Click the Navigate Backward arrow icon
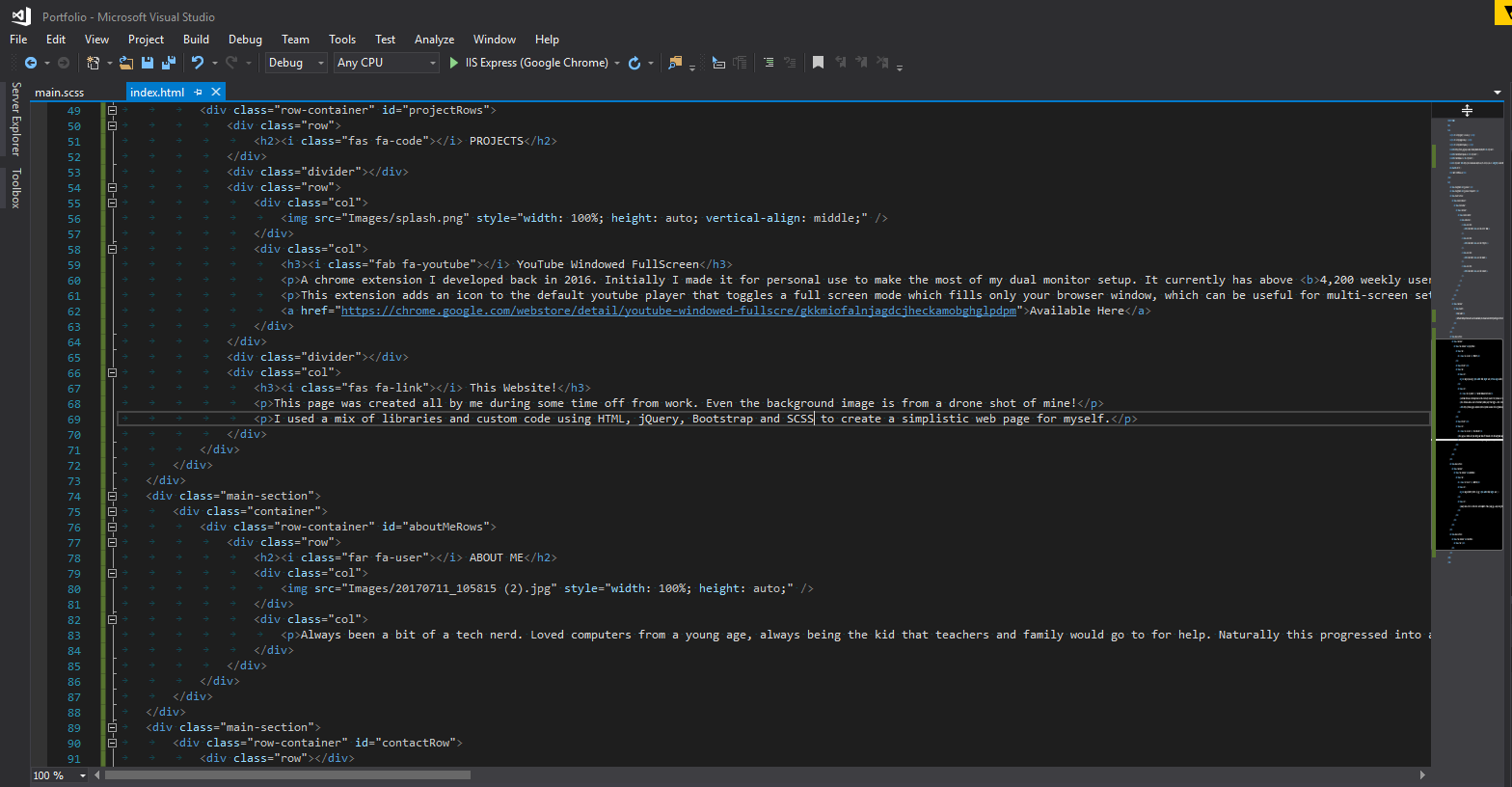 pos(31,63)
